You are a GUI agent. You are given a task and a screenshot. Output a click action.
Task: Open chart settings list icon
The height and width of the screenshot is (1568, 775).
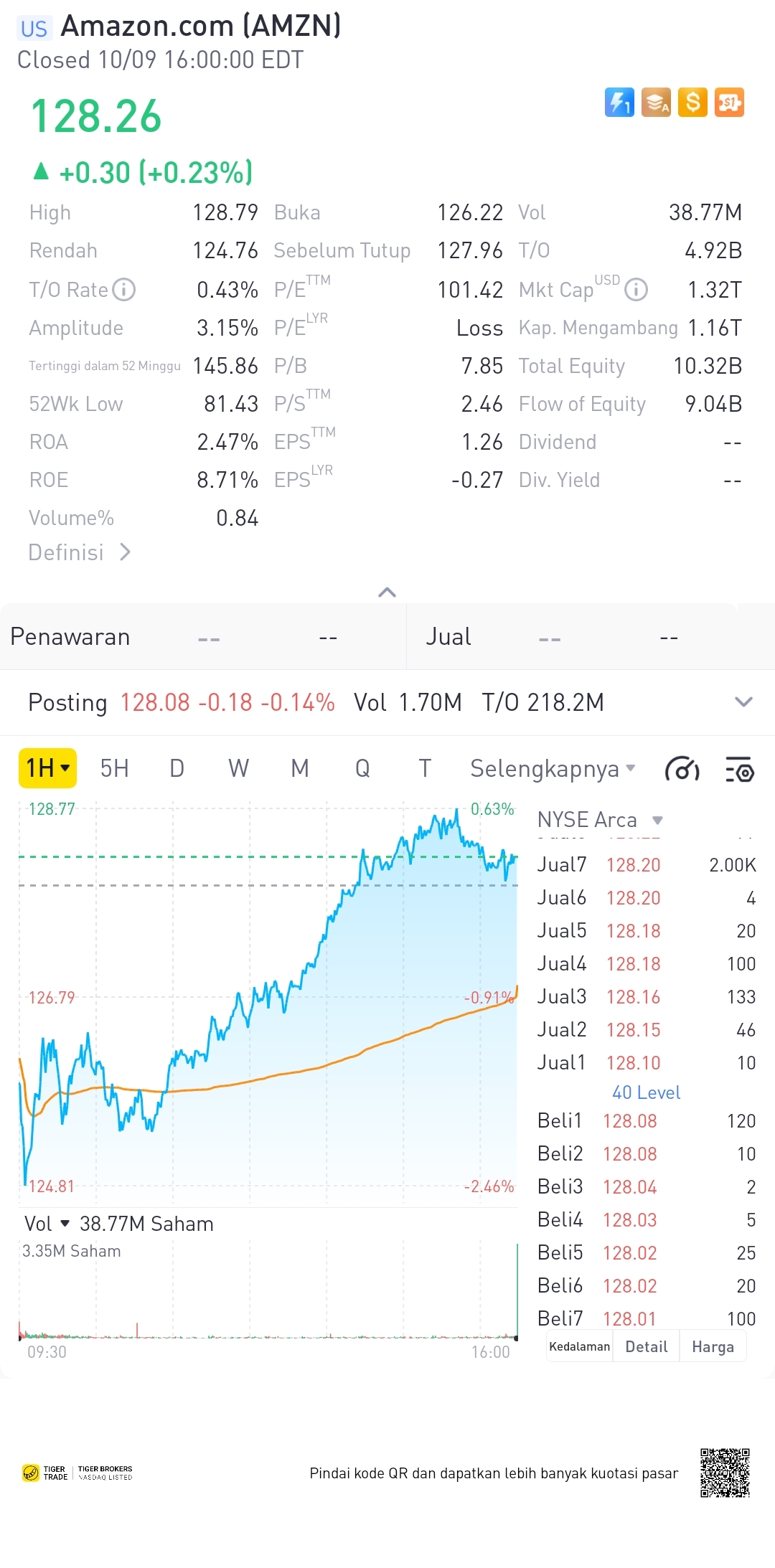coord(739,770)
